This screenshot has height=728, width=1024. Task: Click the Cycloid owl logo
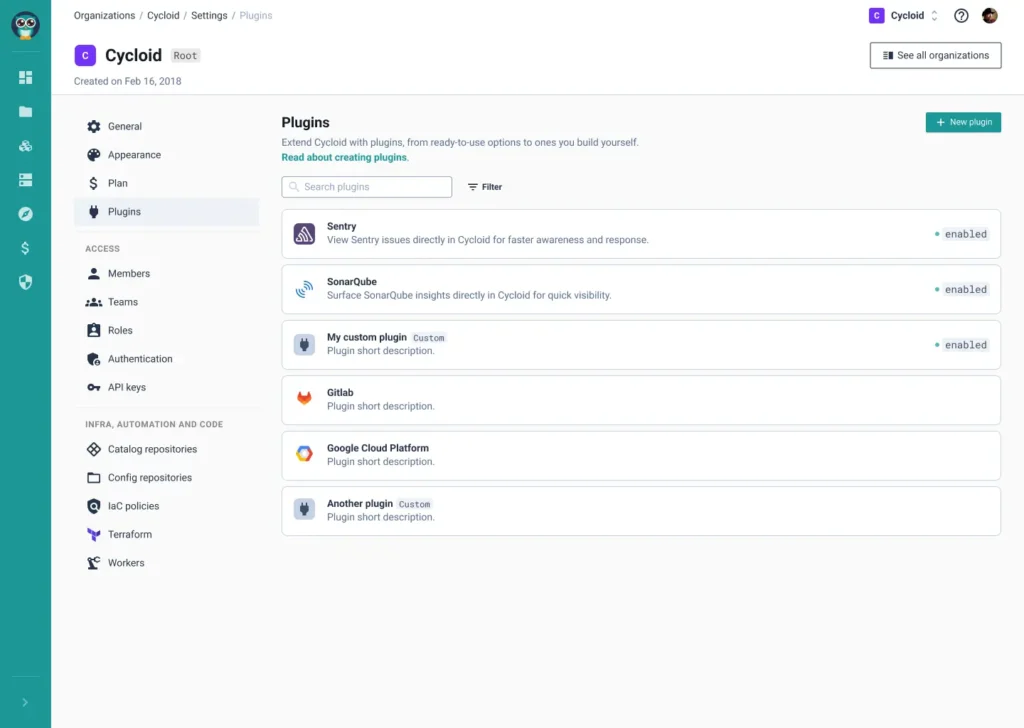[25, 26]
